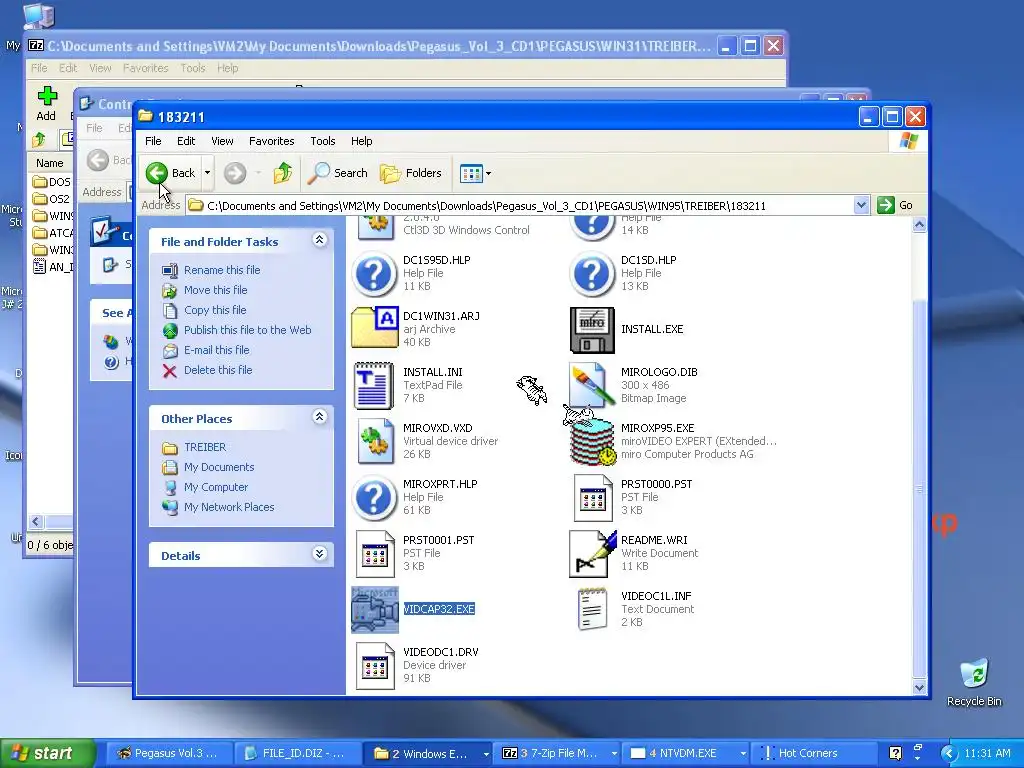
Task: Select the VIDEODC1.DRV device driver icon
Action: pyautogui.click(x=374, y=666)
